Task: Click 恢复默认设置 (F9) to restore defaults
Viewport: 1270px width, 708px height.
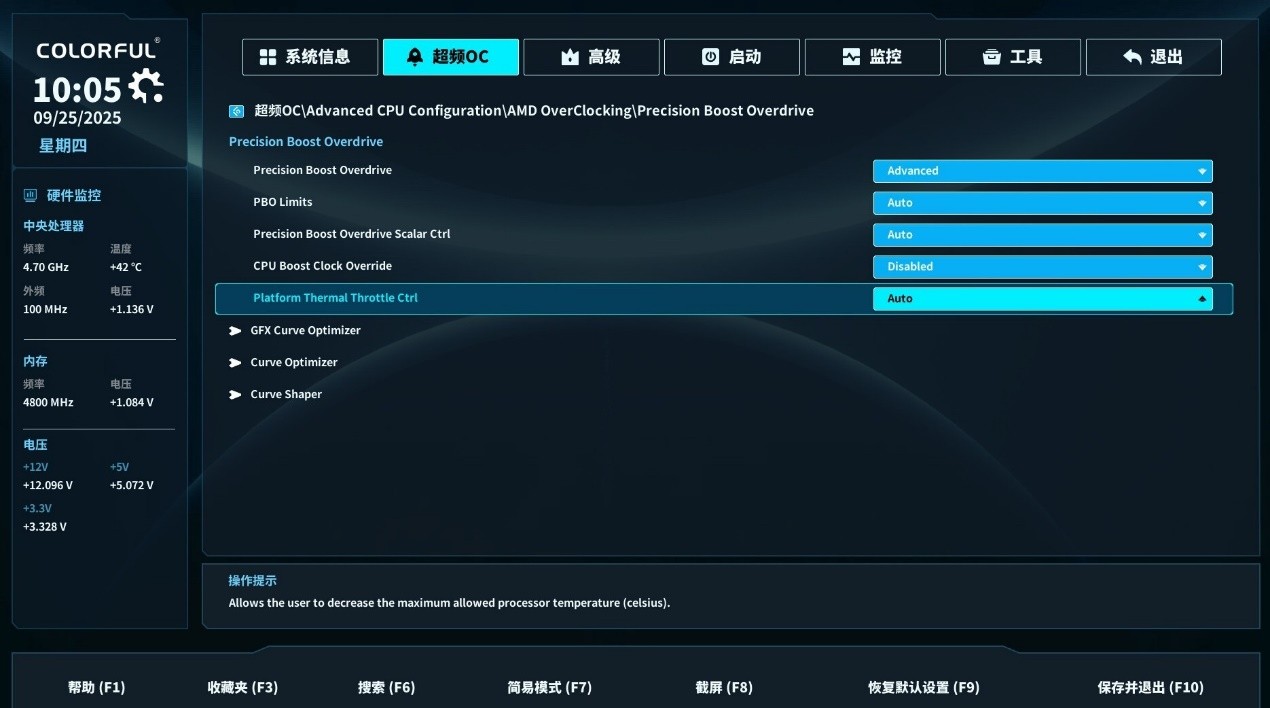Action: pyautogui.click(x=923, y=687)
